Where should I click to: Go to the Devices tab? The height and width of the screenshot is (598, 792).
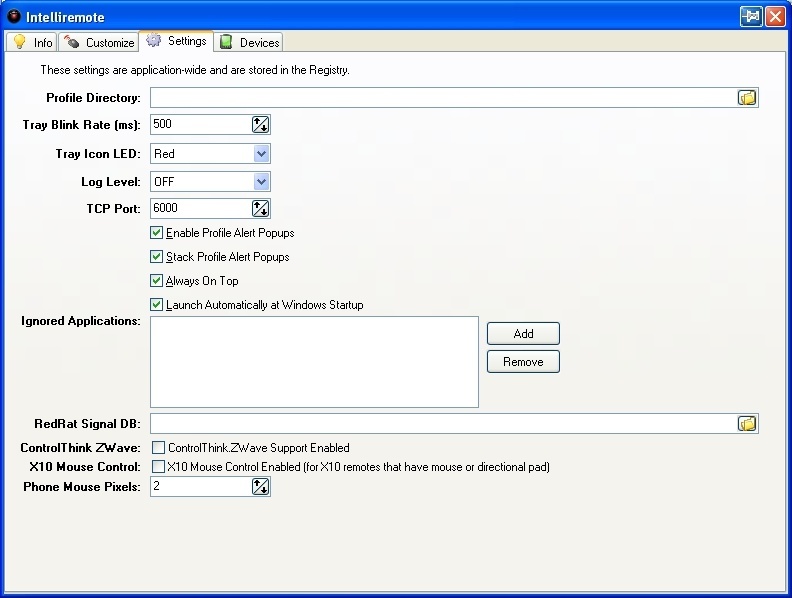[249, 43]
